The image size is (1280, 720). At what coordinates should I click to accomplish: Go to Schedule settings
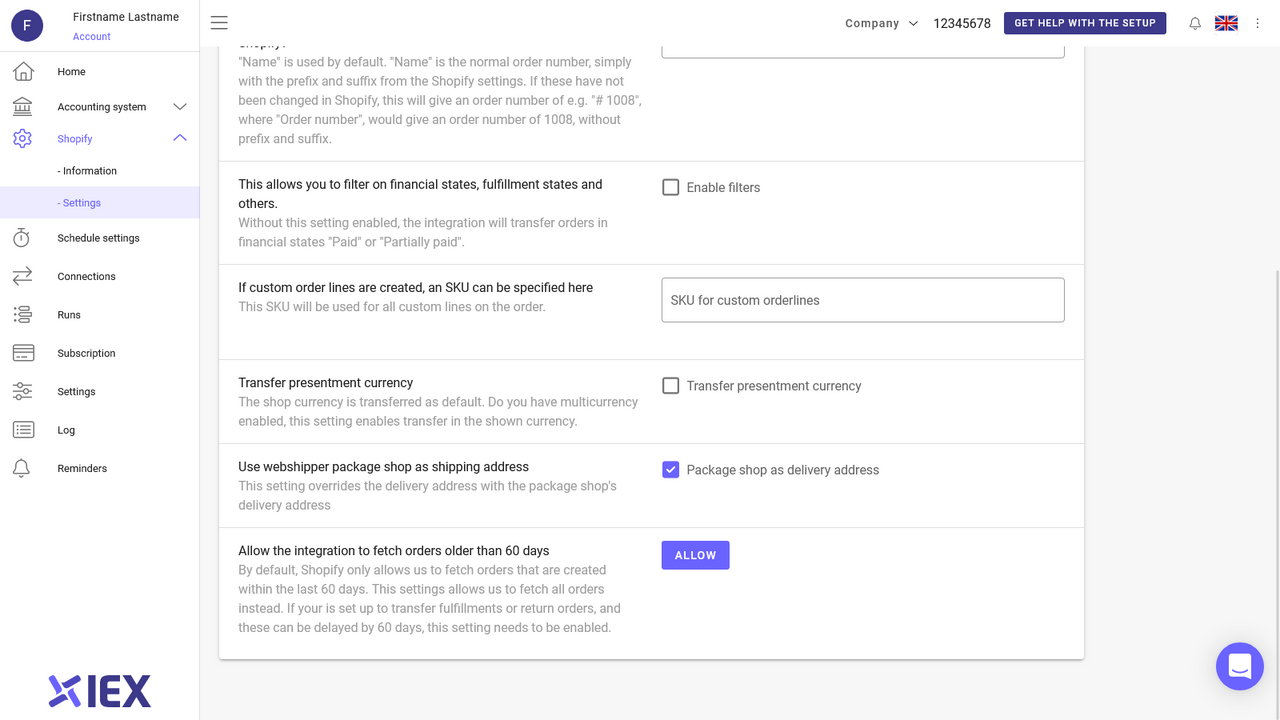tap(98, 238)
